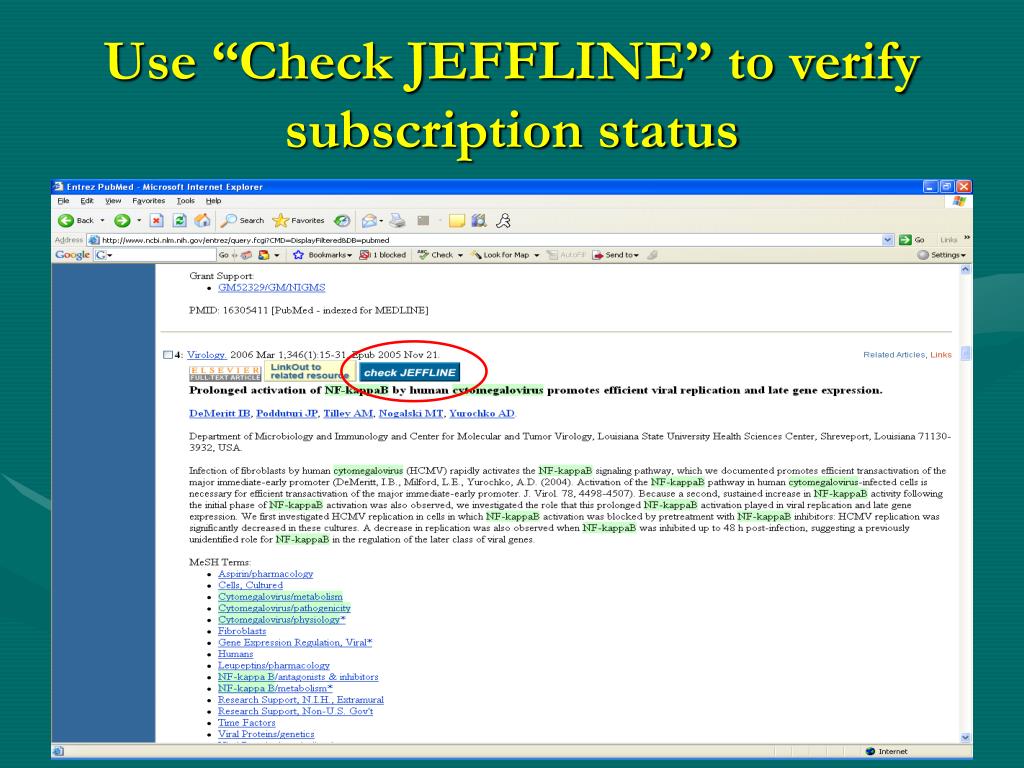This screenshot has height=768, width=1024.
Task: Open Cells, Cultured MeSH link
Action: [x=251, y=585]
